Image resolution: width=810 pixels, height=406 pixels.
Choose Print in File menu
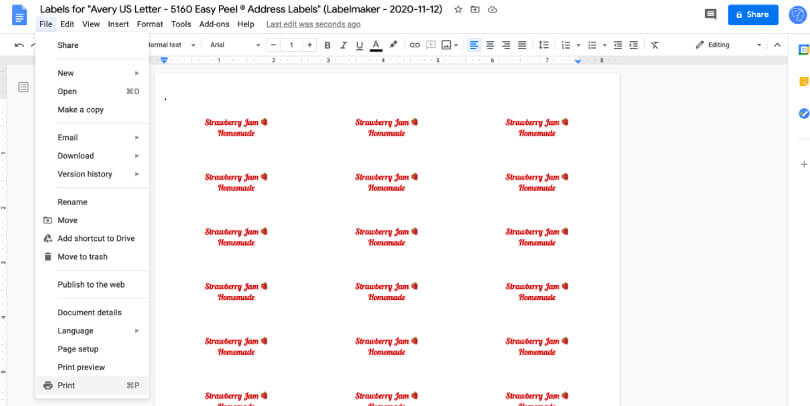(x=92, y=385)
